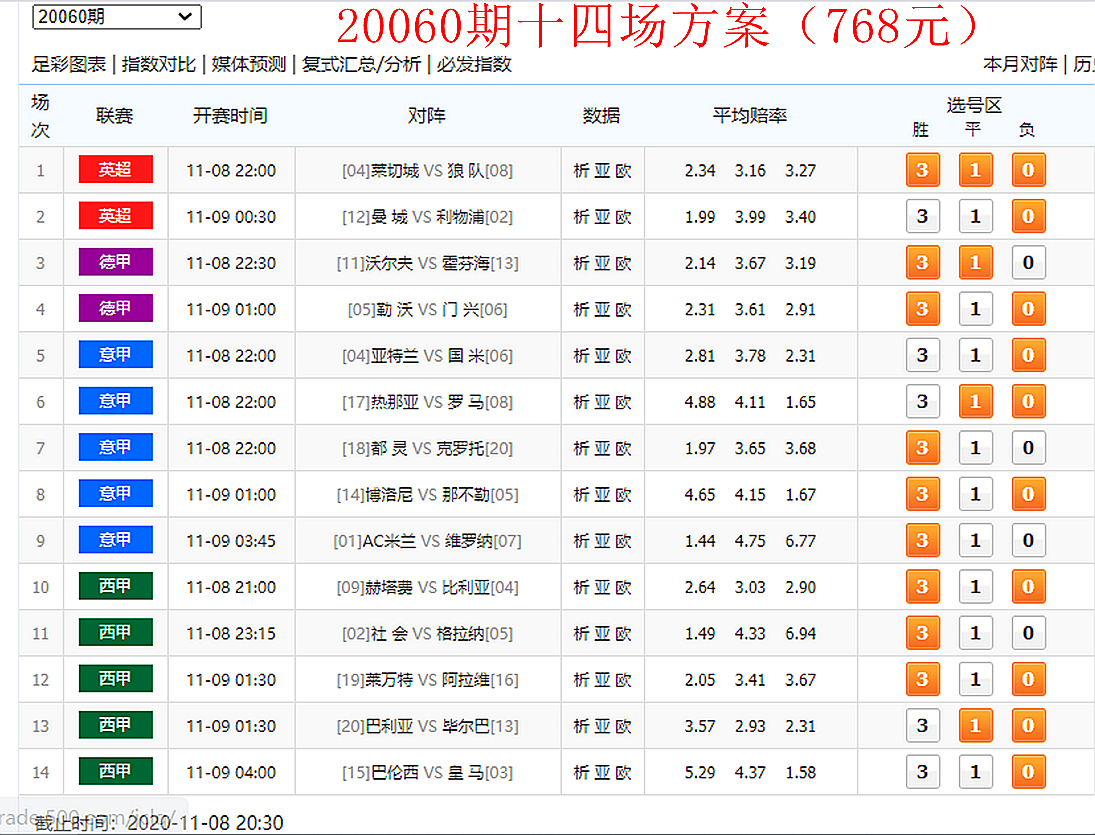Deselect the loss (0) pick for match 14 巴伦西

[1028, 772]
